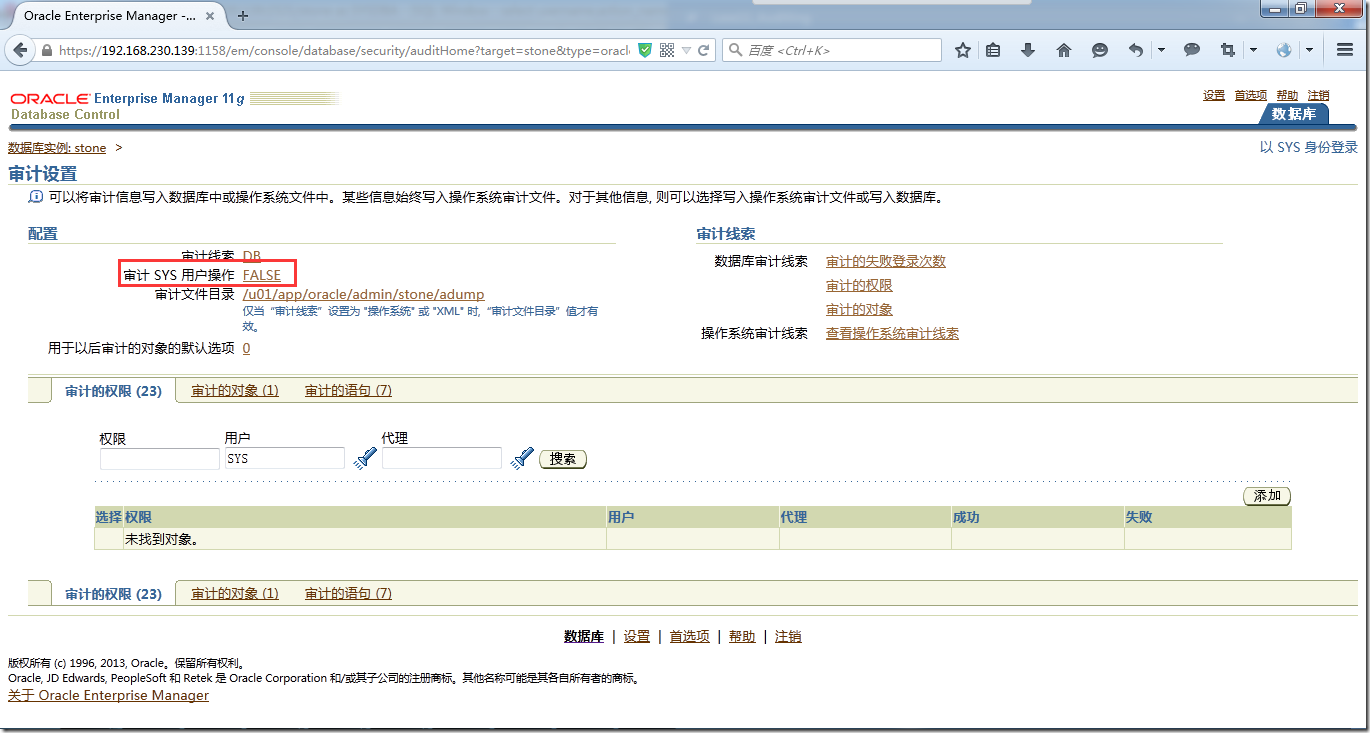Click the 搜索 button
Image resolution: width=1370 pixels, height=733 pixels.
click(563, 459)
